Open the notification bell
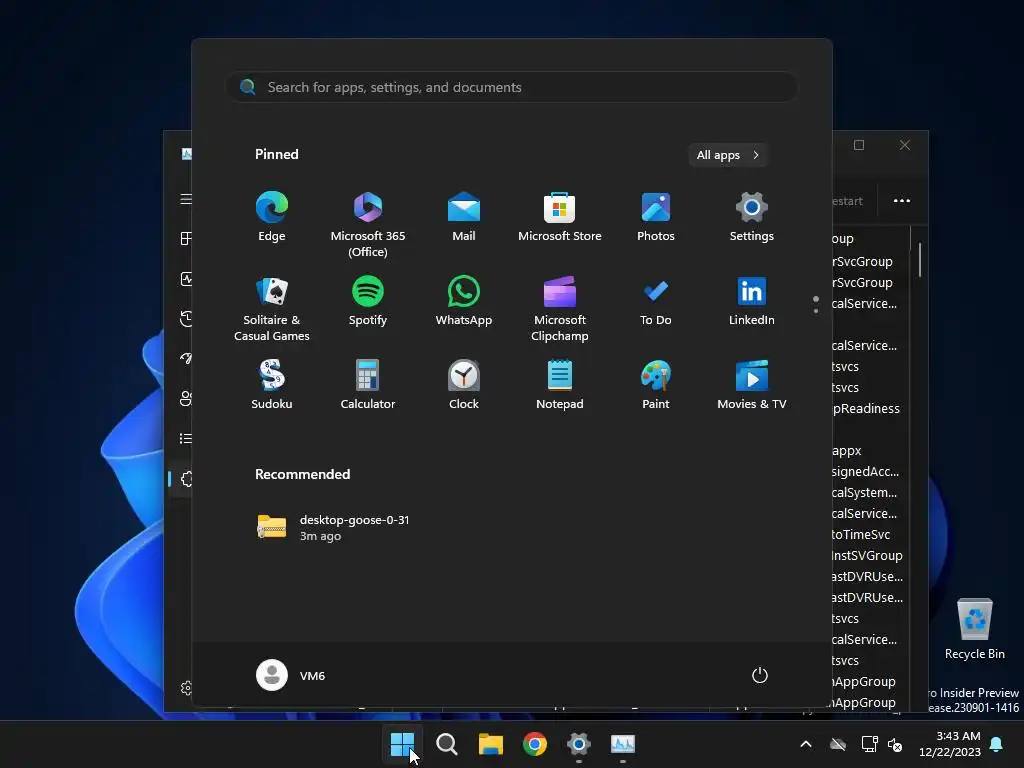This screenshot has width=1024, height=768. 997,744
